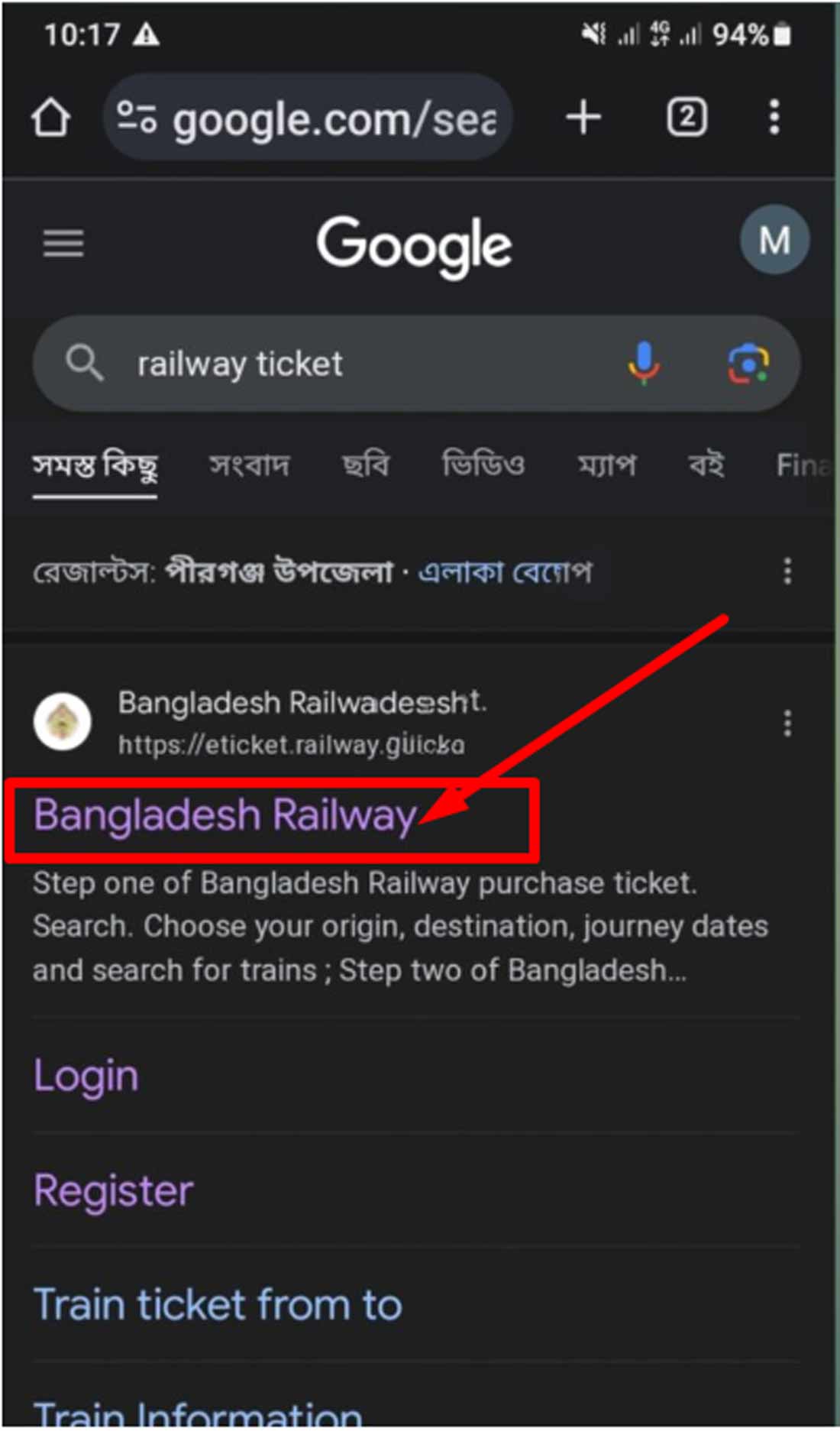
Task: Open Google Lens camera search
Action: pyautogui.click(x=748, y=363)
